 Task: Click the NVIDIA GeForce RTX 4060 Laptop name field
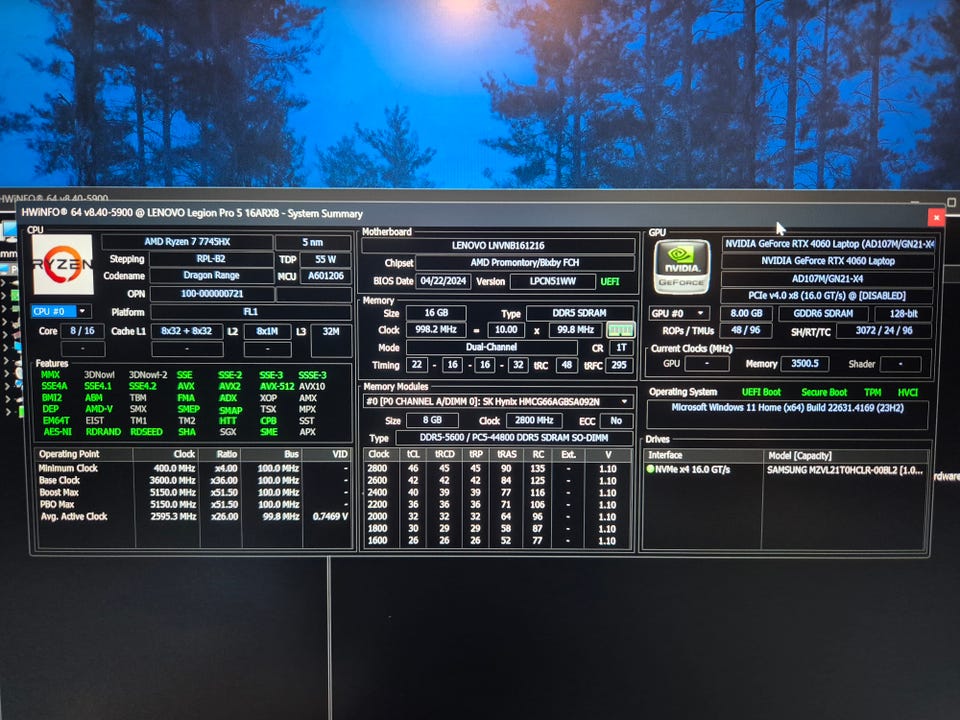828,261
